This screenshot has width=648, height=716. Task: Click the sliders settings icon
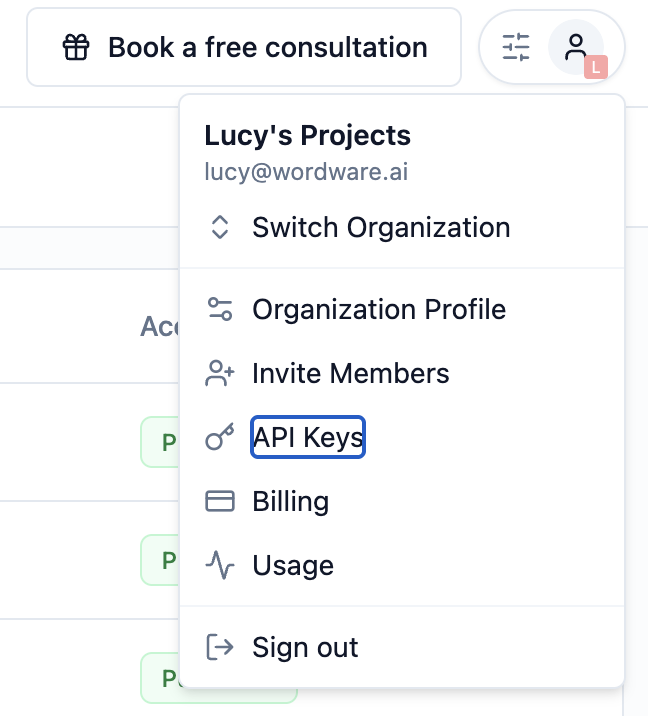tap(516, 47)
